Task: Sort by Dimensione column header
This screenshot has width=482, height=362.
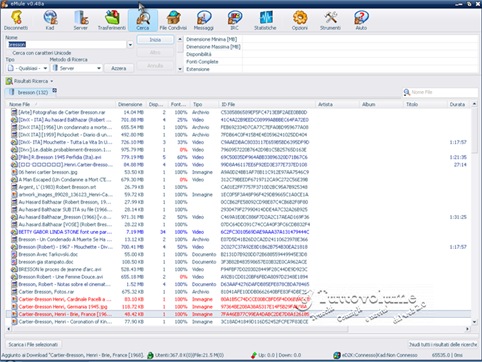Action: [x=130, y=104]
